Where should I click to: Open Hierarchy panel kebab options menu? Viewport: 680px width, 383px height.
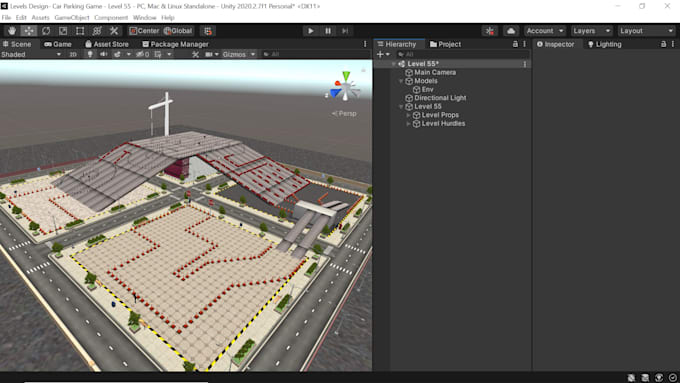[x=524, y=44]
